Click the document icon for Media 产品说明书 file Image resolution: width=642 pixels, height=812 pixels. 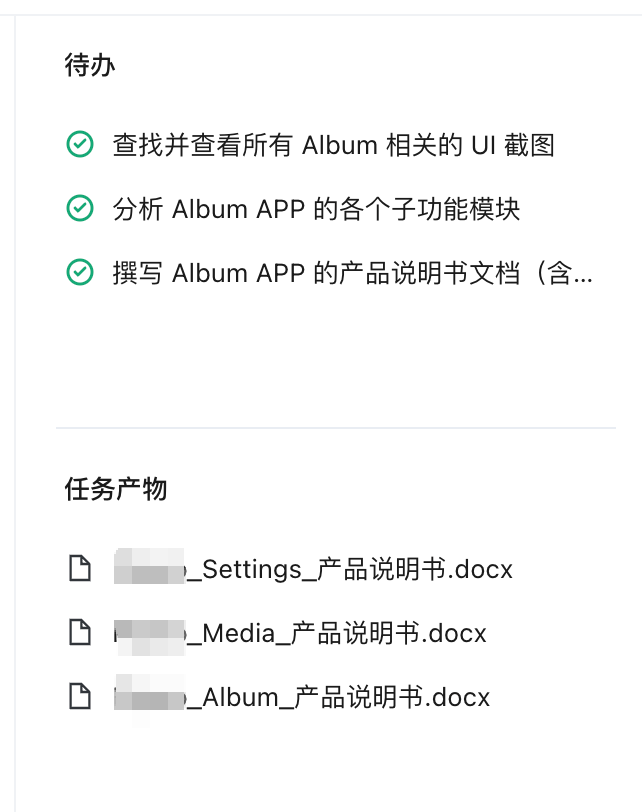[x=79, y=632]
